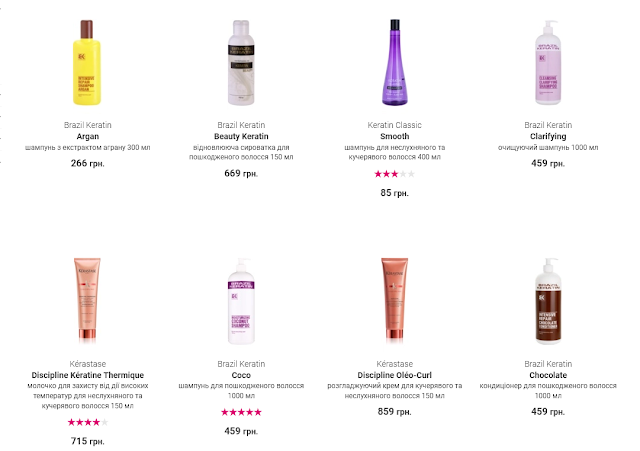Select the Beauty Keratin serum bottle image
Image resolution: width=640 pixels, height=451 pixels.
241,62
